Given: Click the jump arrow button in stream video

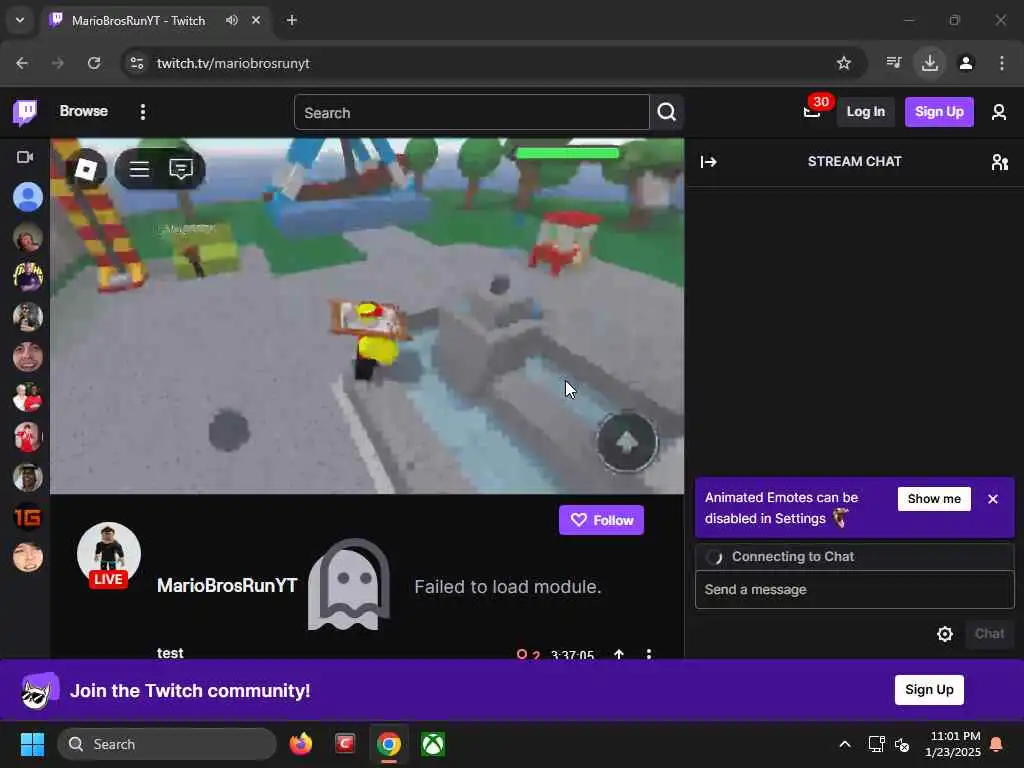Looking at the screenshot, I should coord(626,442).
